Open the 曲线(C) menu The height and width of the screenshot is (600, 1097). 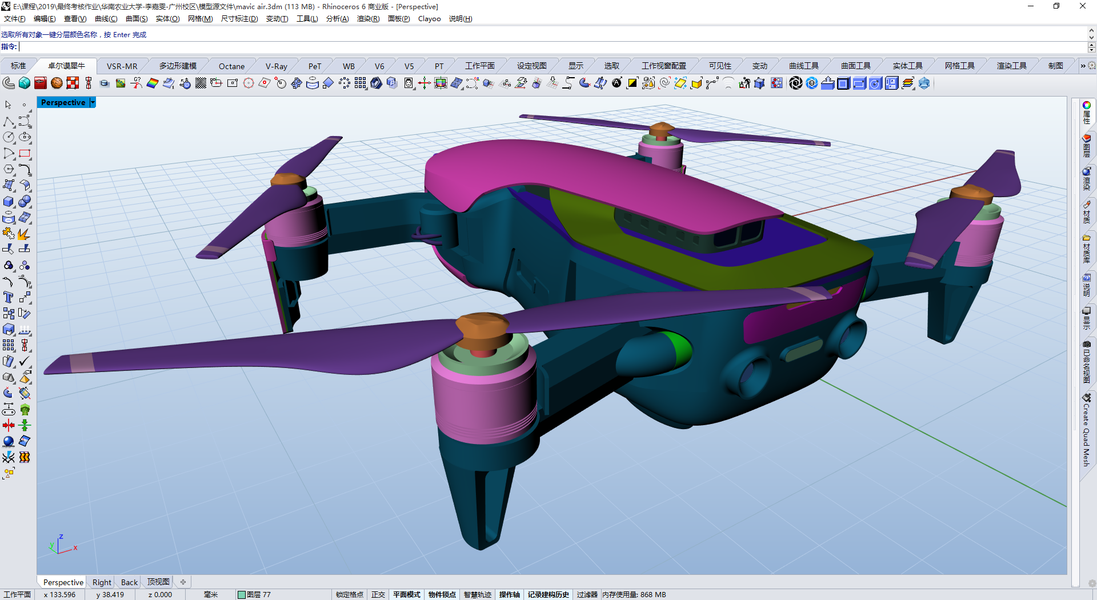tap(106, 19)
